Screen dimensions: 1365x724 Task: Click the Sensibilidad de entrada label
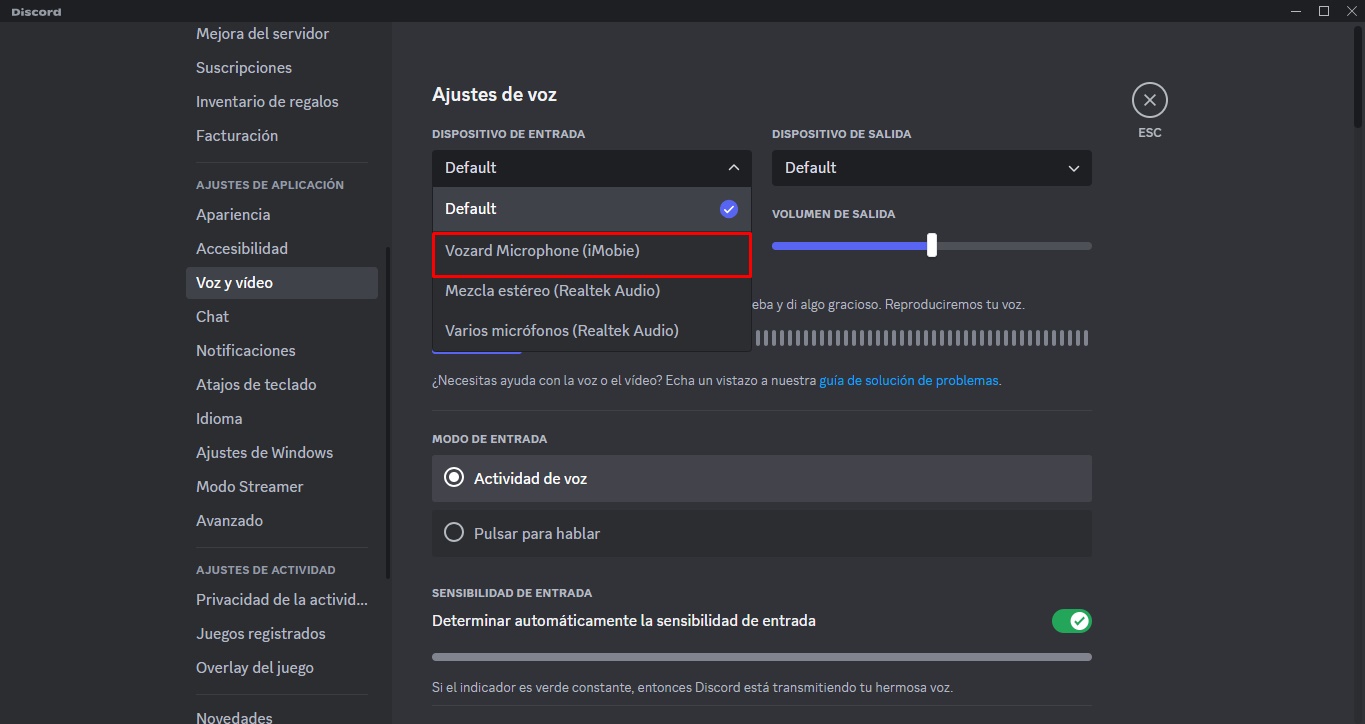click(512, 593)
